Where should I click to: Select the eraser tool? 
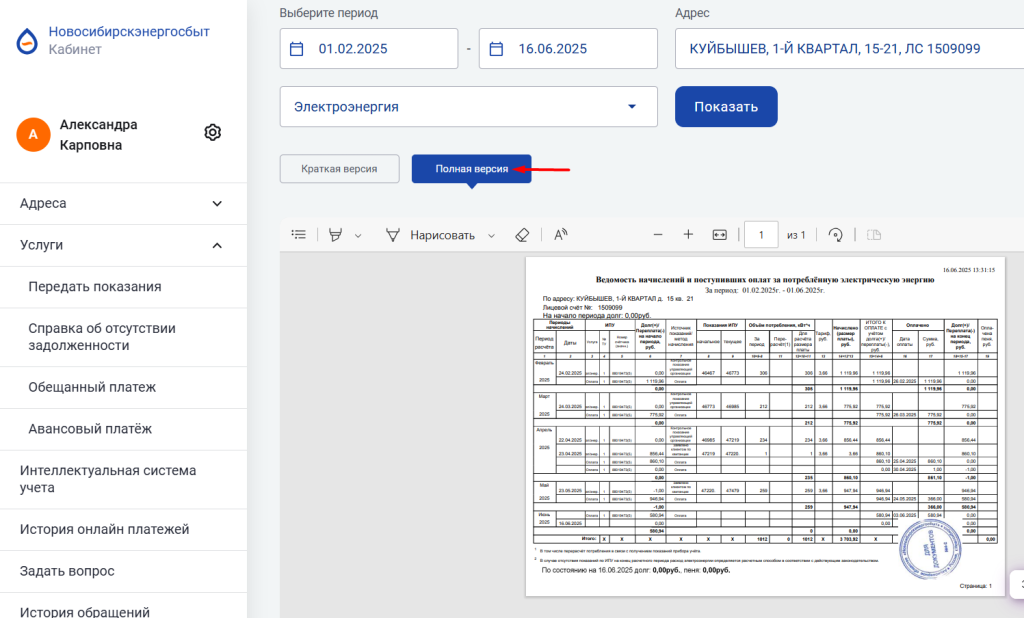coord(521,235)
